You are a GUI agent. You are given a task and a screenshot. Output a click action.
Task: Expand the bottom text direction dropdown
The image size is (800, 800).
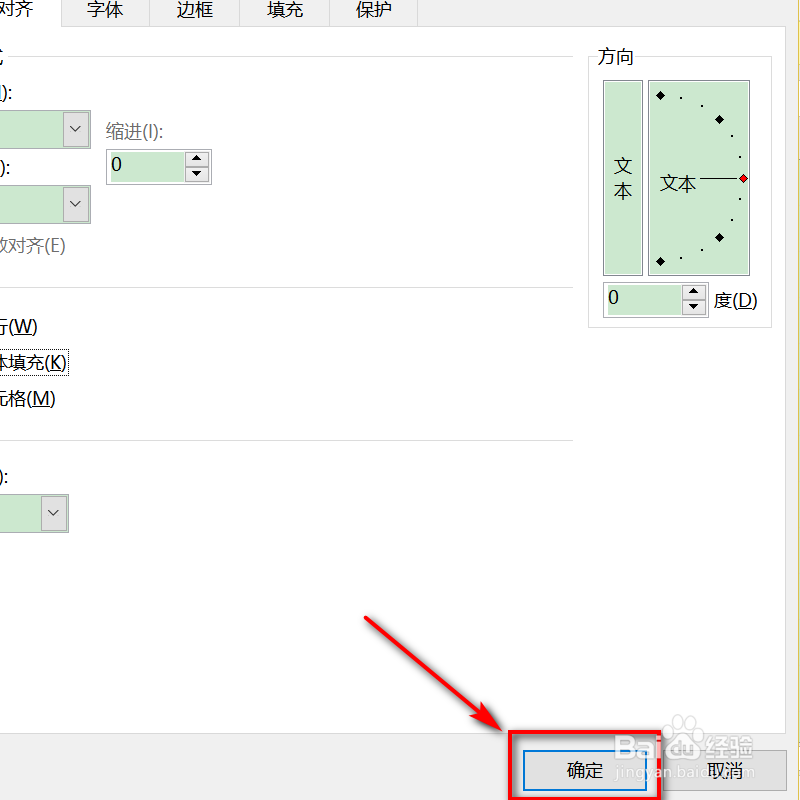coord(54,514)
